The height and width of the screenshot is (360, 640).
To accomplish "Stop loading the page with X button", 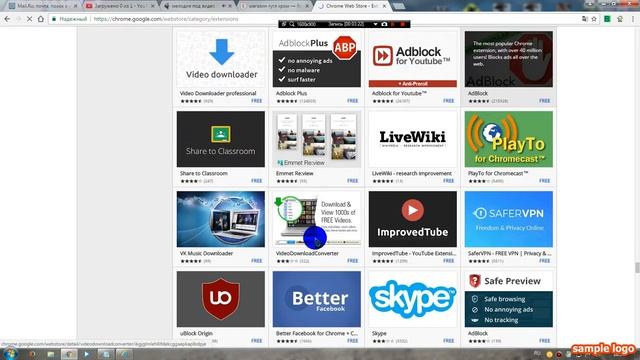I will (x=29, y=19).
